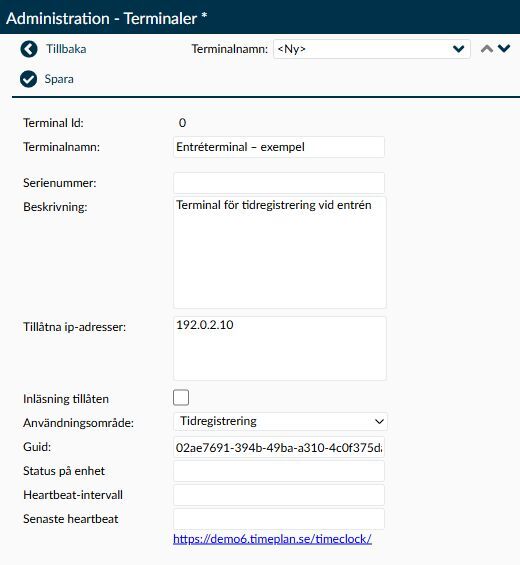Click the Heartbeat-intervall field
This screenshot has height=565, width=520.
(x=279, y=495)
